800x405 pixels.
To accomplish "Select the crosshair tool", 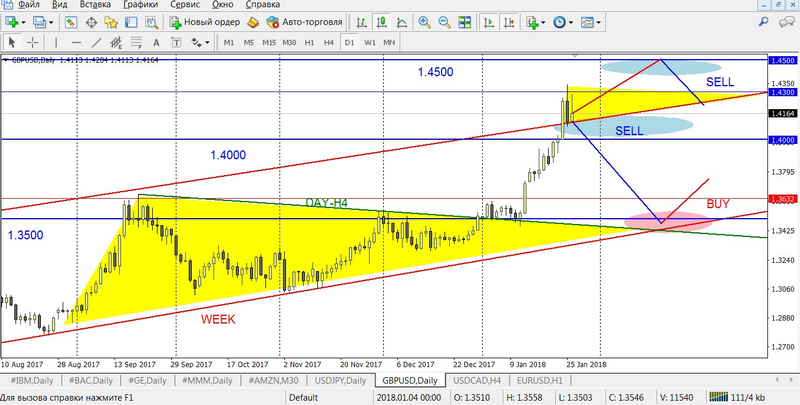I will (33, 42).
